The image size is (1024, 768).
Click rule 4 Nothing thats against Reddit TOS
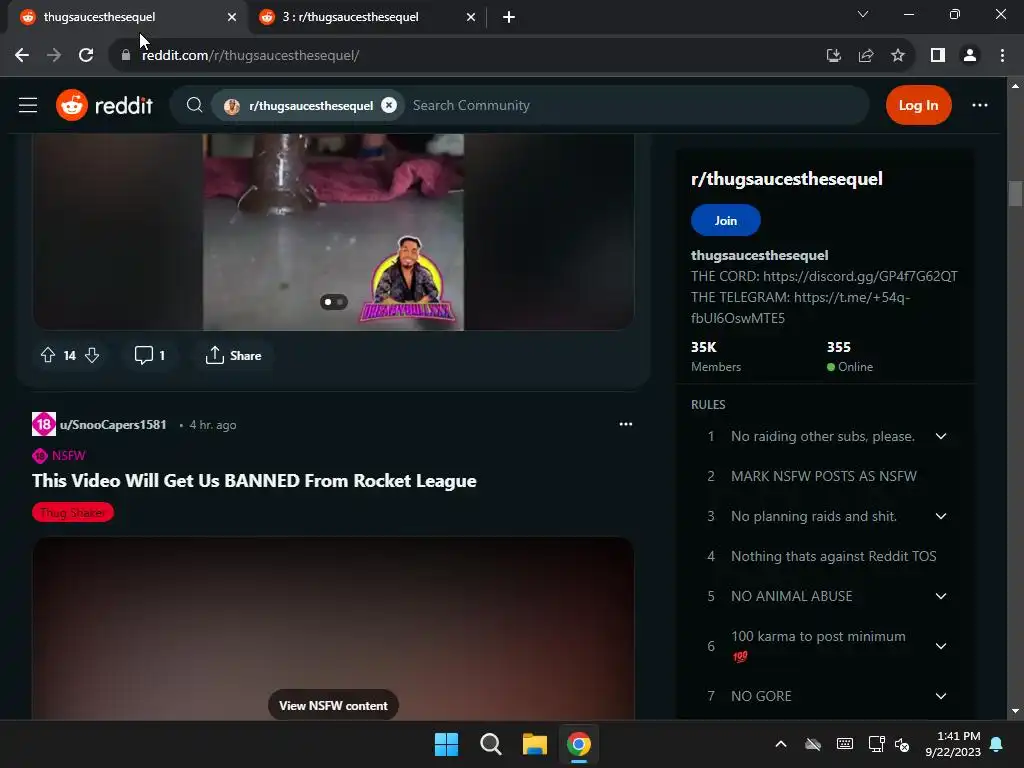[x=833, y=556]
